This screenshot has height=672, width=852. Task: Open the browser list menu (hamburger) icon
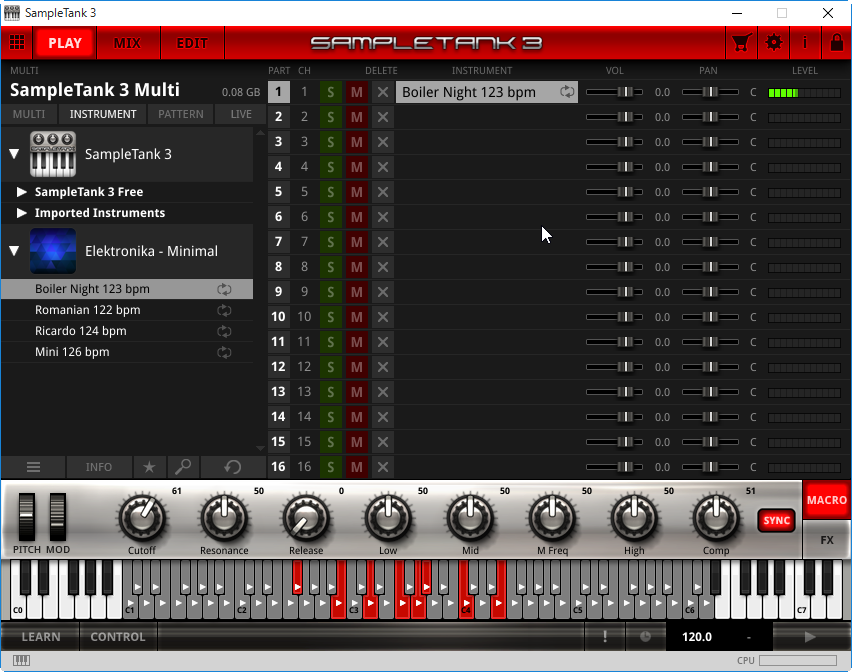point(34,467)
